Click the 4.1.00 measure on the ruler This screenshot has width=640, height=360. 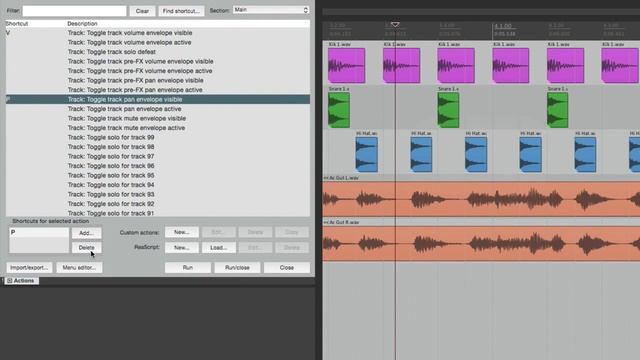(503, 26)
